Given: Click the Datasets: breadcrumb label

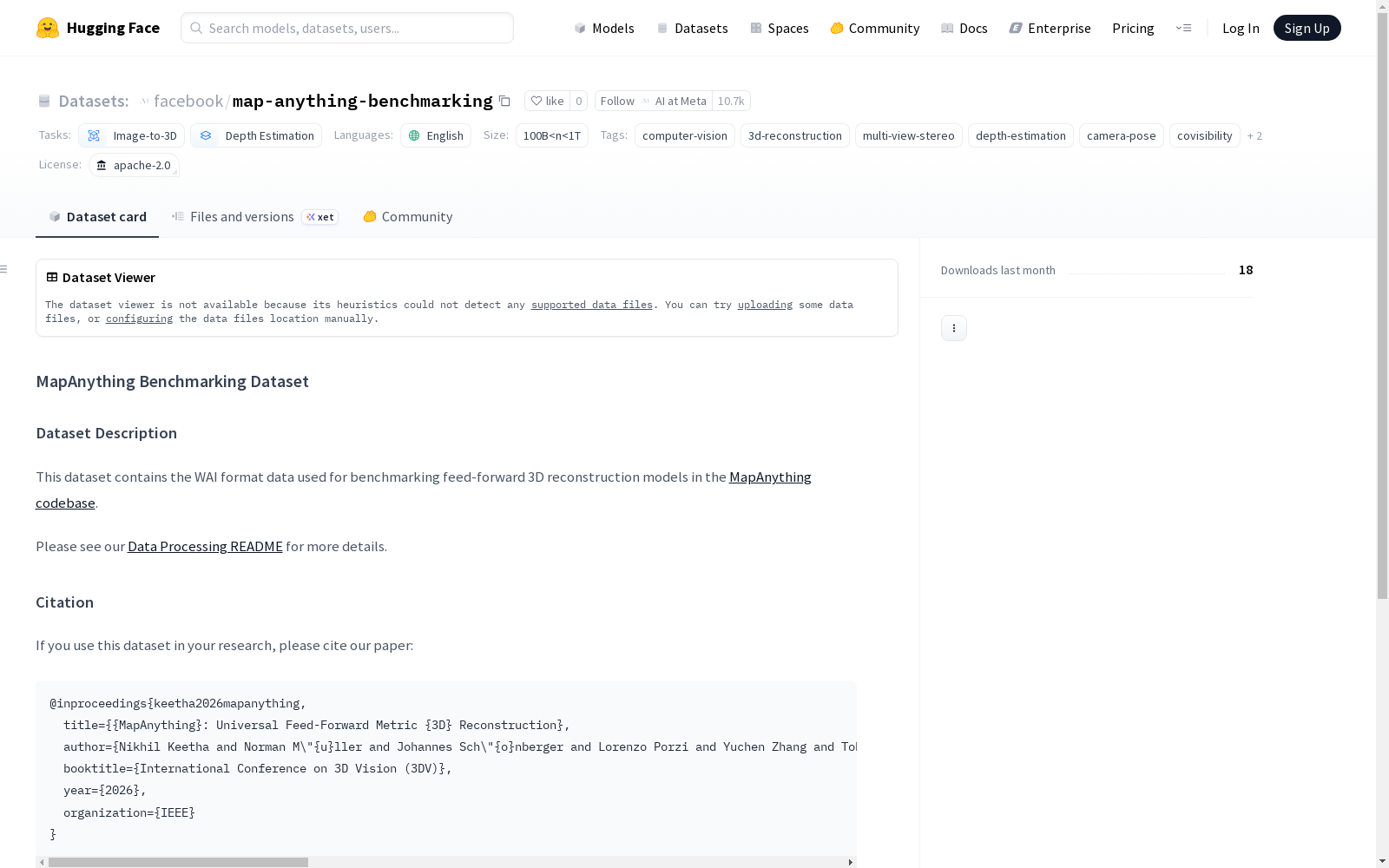Looking at the screenshot, I should (x=93, y=101).
